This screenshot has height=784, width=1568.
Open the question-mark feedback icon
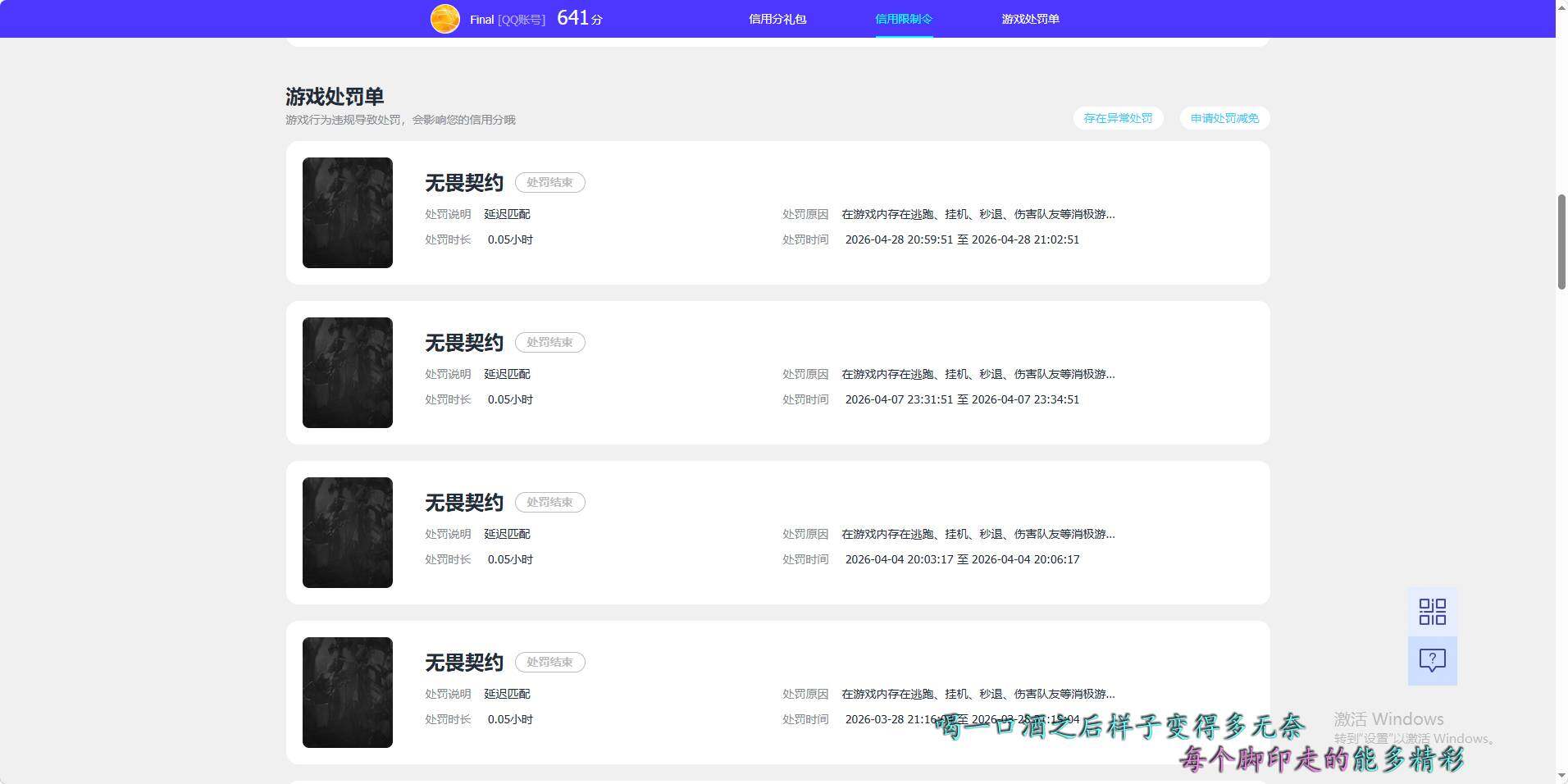1432,660
